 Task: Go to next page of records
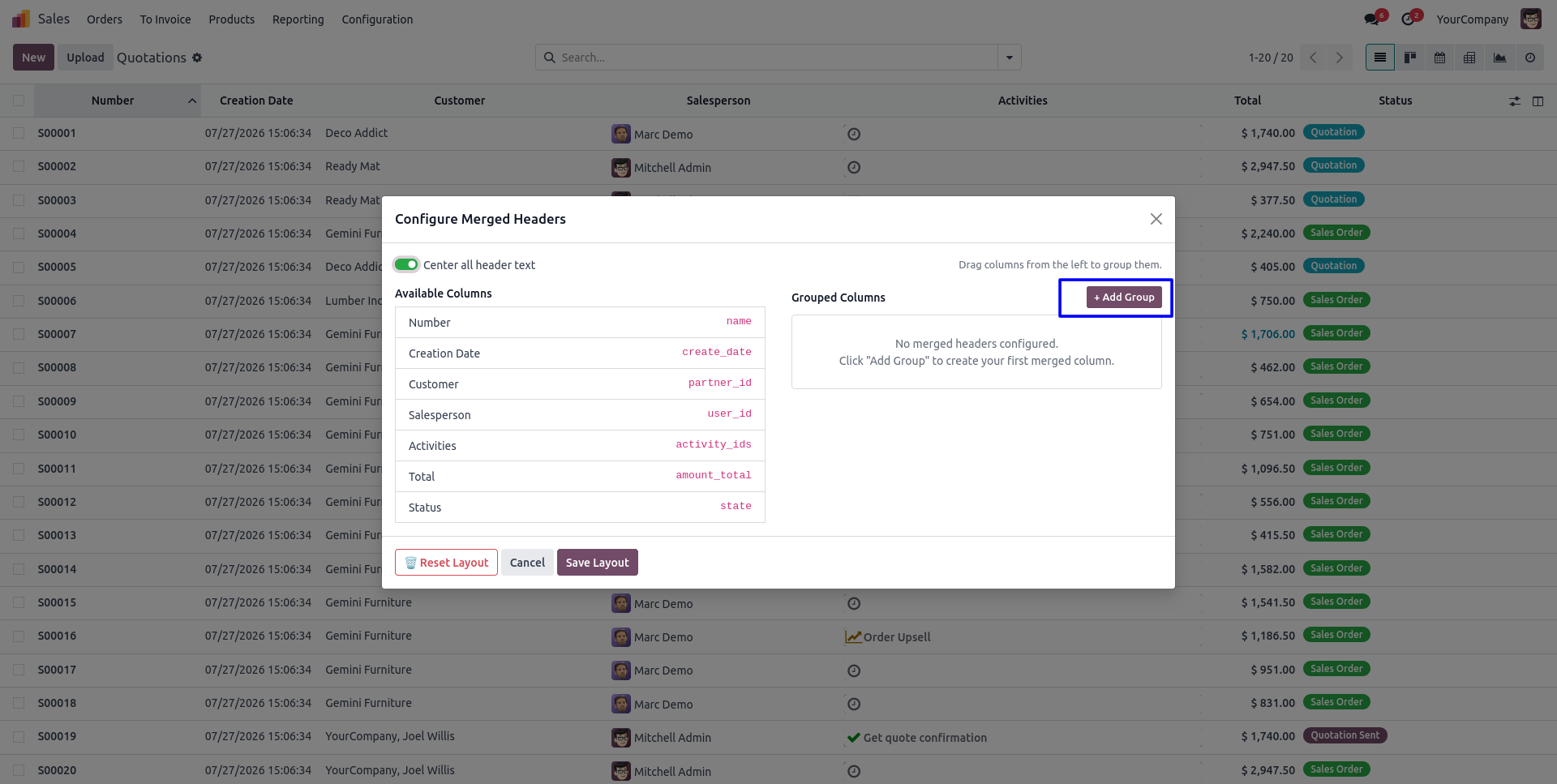pos(1340,58)
